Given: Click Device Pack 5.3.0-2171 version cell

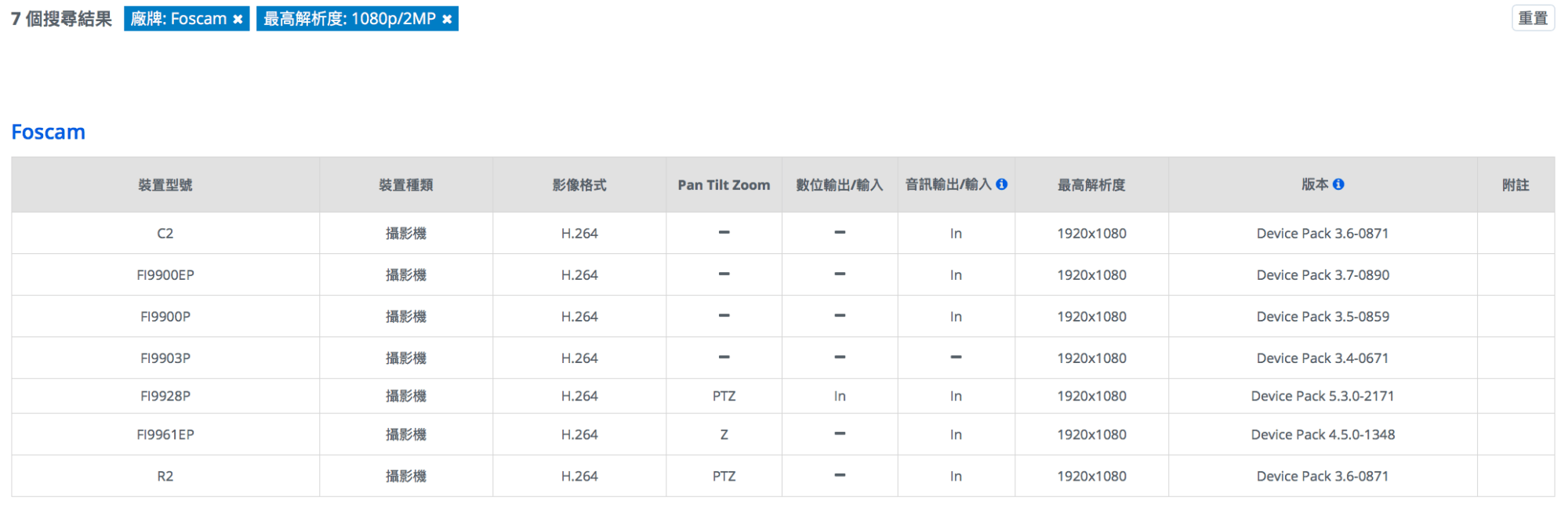Looking at the screenshot, I should [1322, 396].
